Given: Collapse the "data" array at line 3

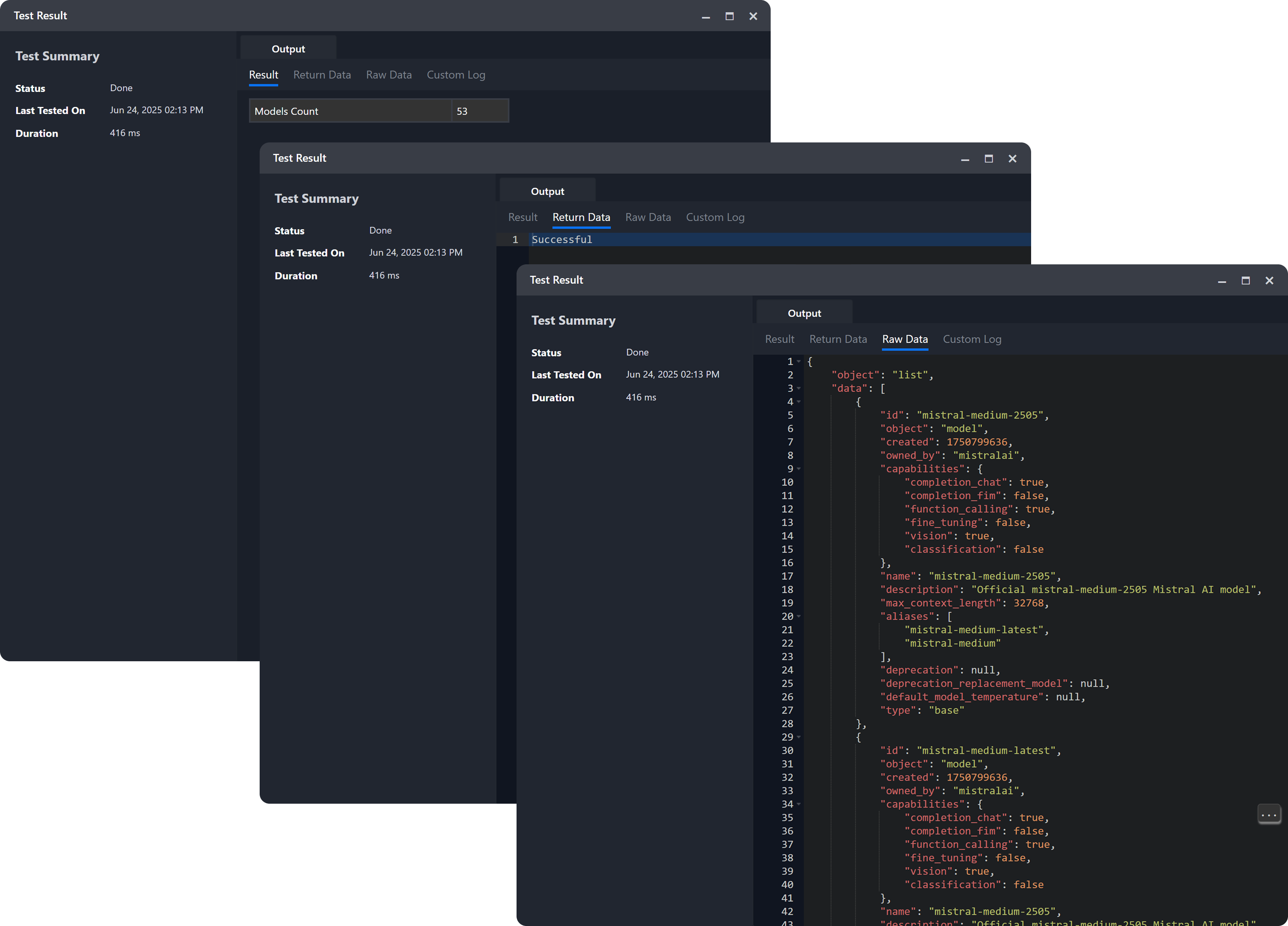Looking at the screenshot, I should pos(799,388).
